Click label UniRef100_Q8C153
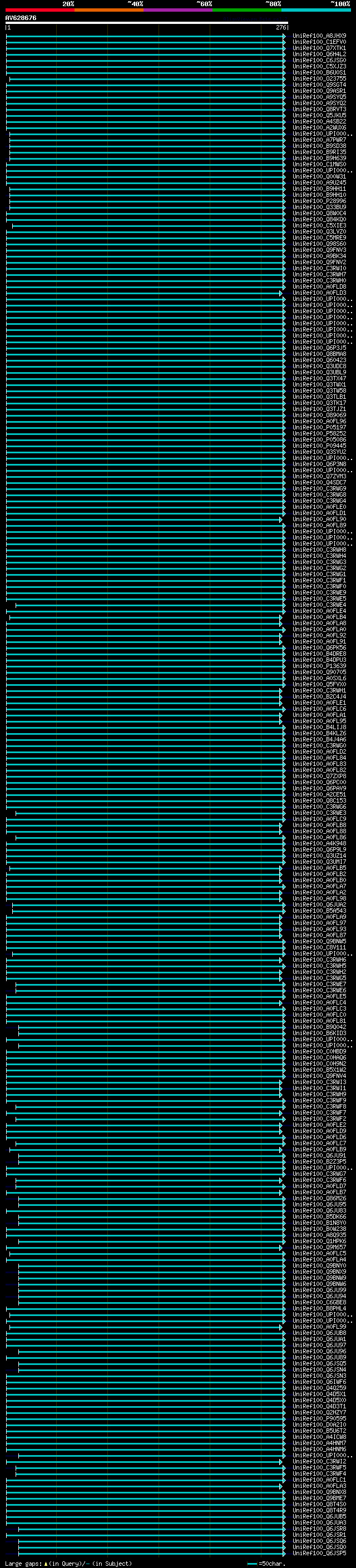Screen dimensions: 356x1568 pyautogui.click(x=319, y=800)
